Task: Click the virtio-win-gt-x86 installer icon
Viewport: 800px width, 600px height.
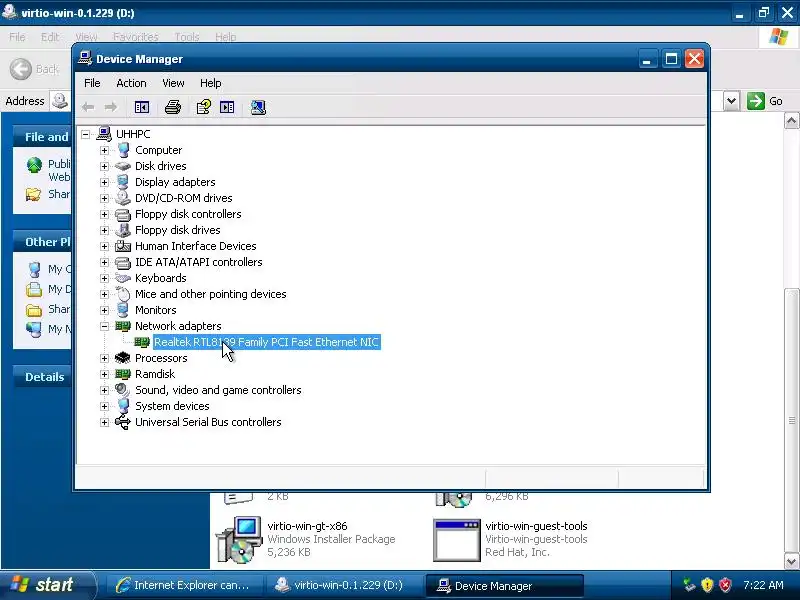Action: pos(239,539)
